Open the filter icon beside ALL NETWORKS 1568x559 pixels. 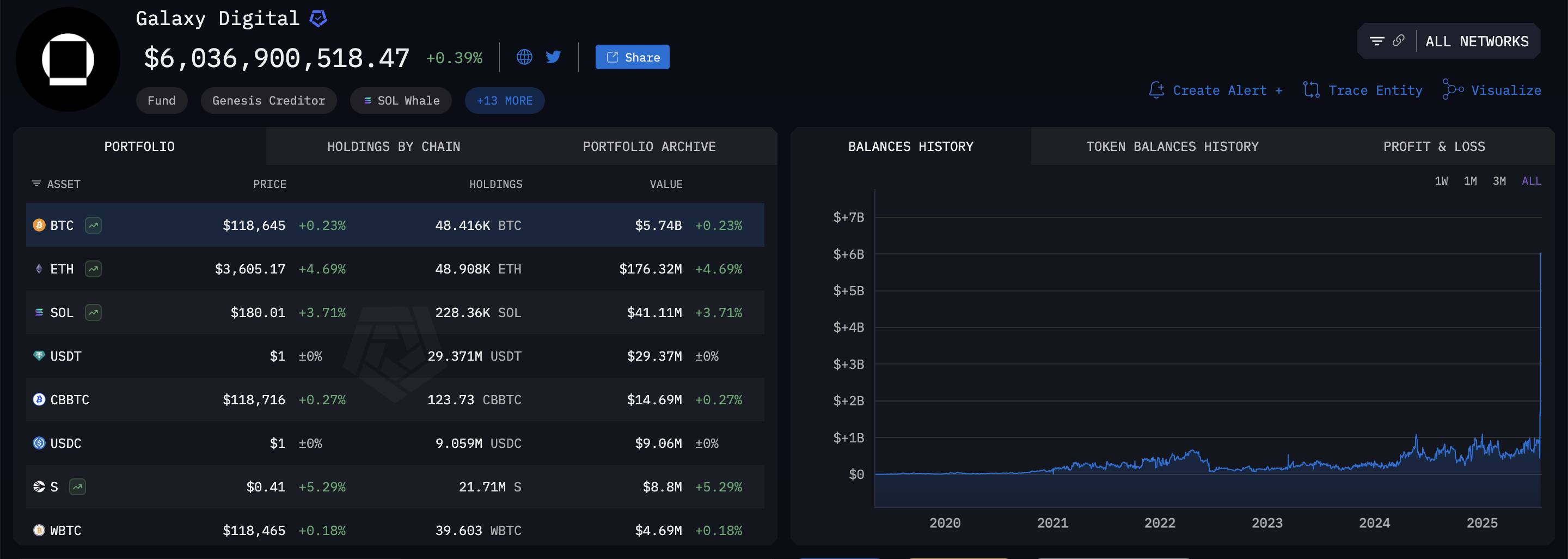tap(1377, 41)
